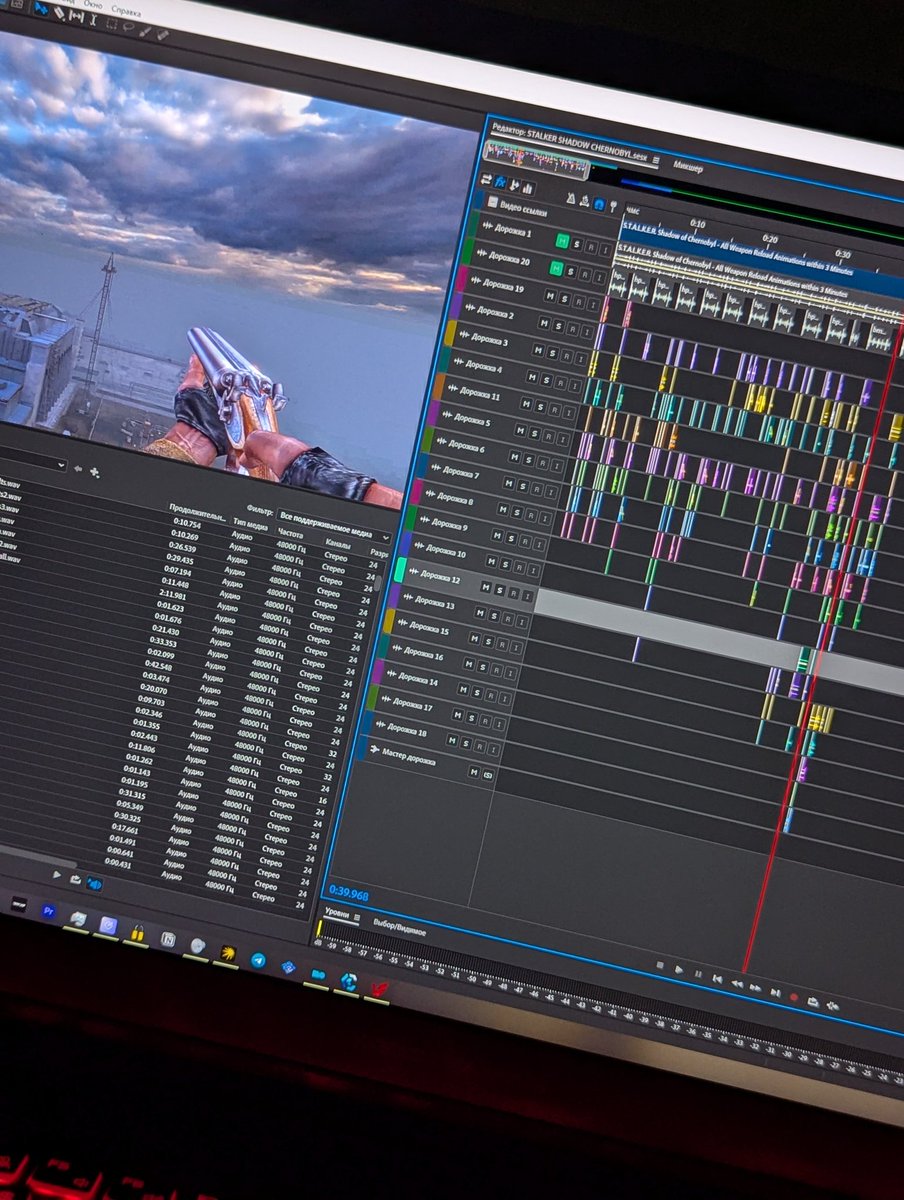Arm Дорожка 20 for recording (R)
904x1200 pixels.
pyautogui.click(x=584, y=275)
